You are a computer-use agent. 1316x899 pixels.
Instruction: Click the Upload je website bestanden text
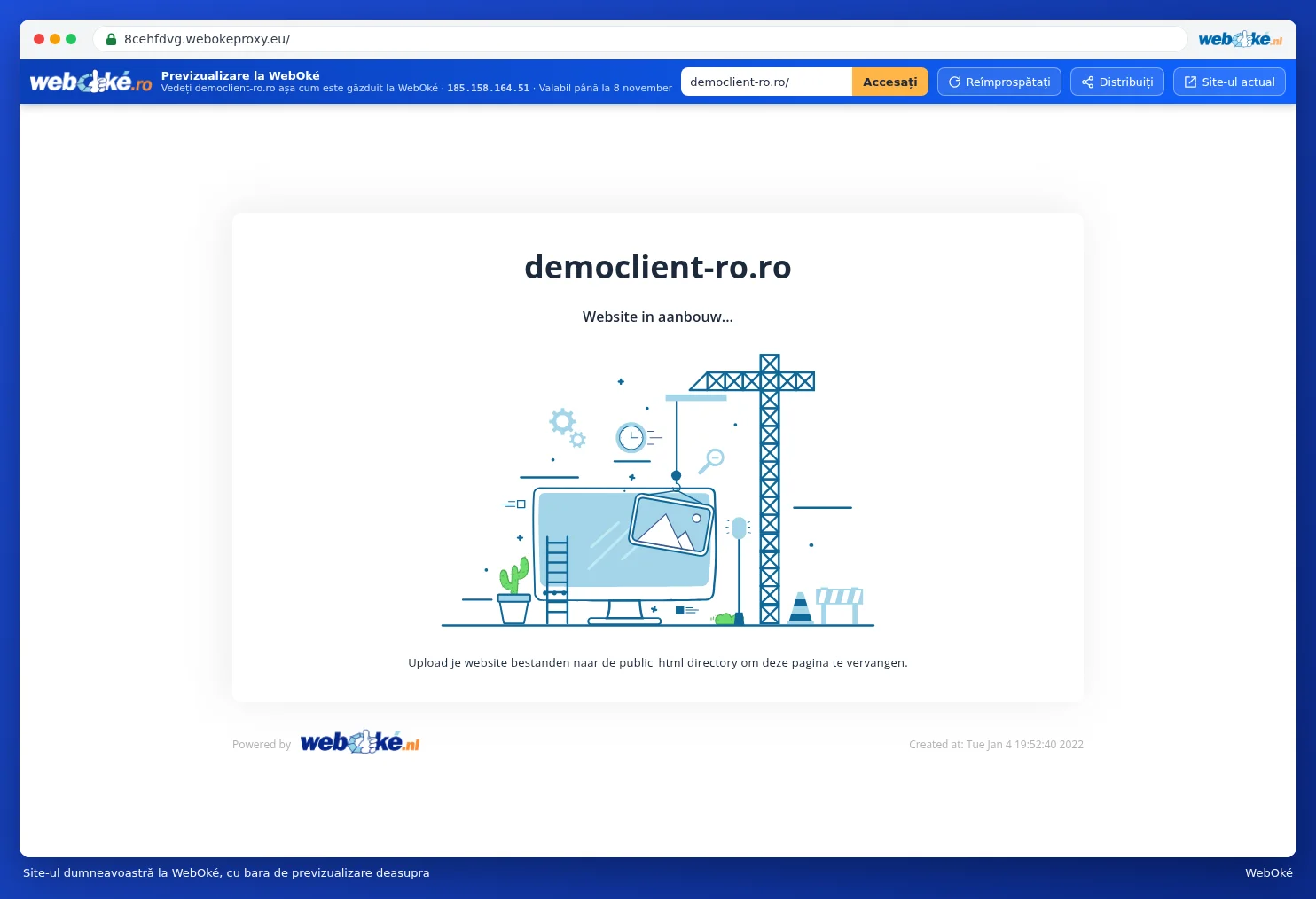[x=658, y=662]
